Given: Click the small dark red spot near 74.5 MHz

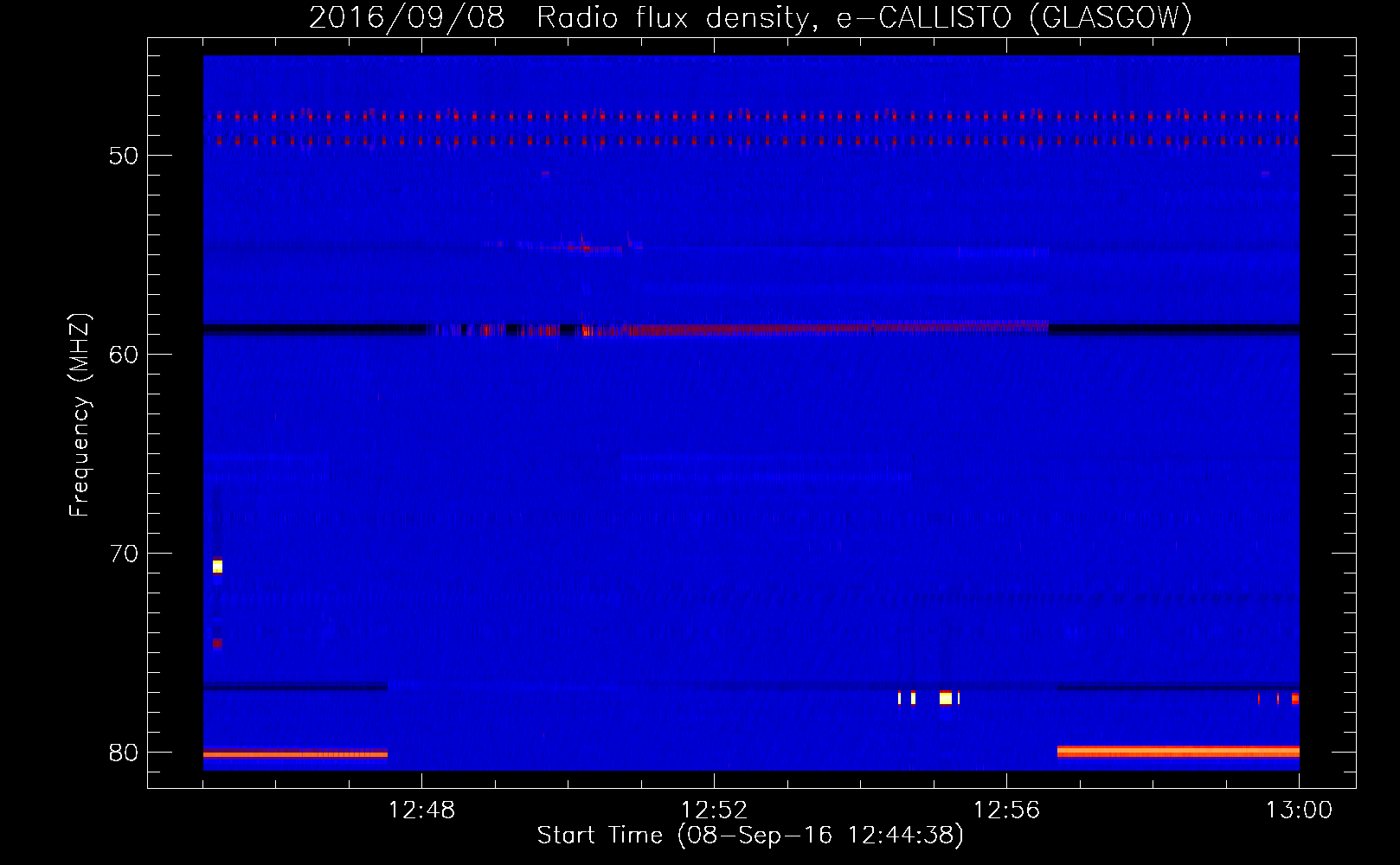Looking at the screenshot, I should click(217, 643).
